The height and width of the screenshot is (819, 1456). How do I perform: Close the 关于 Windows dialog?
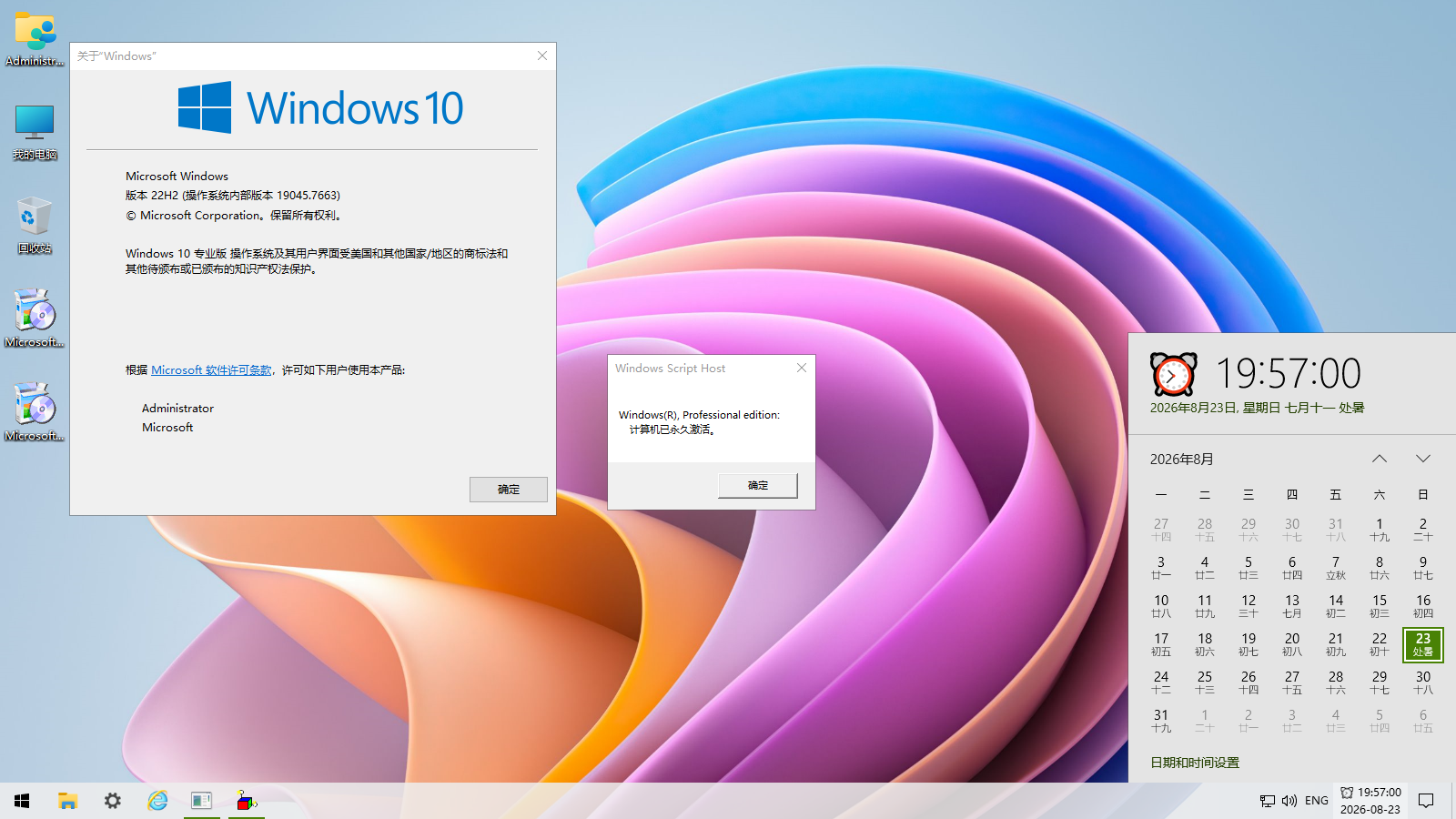pyautogui.click(x=542, y=56)
